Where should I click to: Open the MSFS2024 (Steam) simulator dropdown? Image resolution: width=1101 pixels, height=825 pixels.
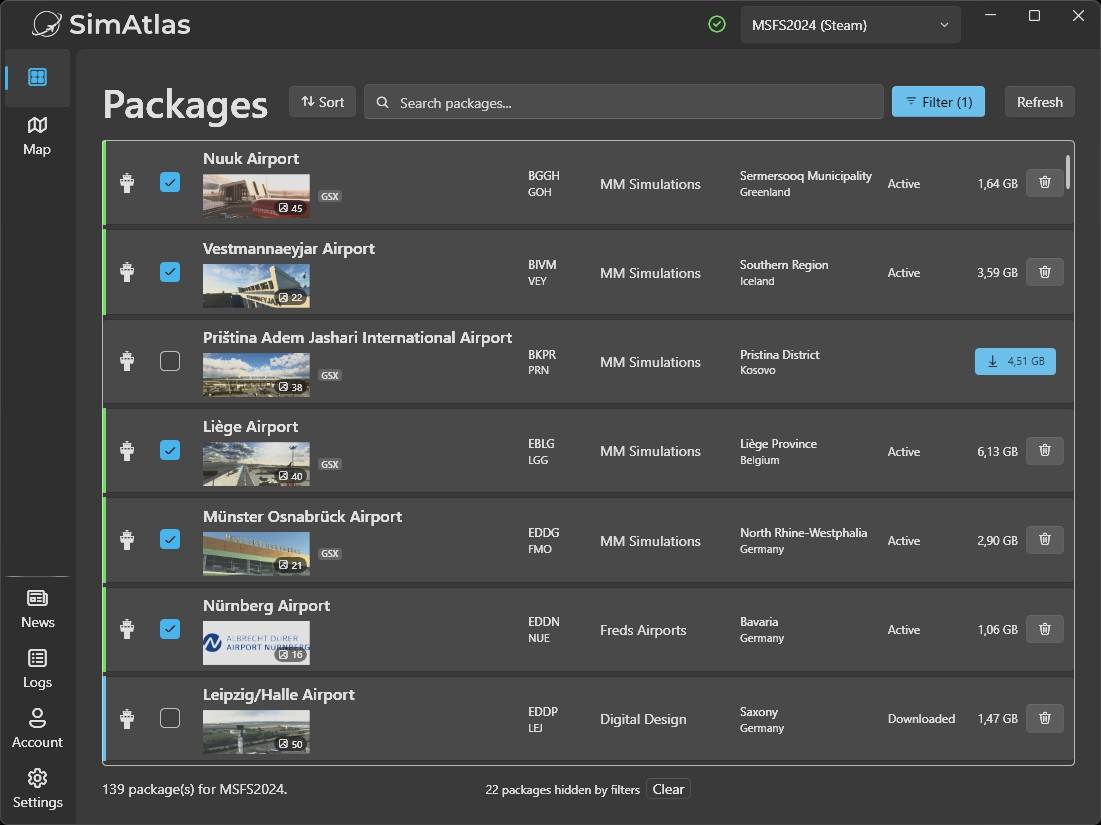[x=850, y=25]
